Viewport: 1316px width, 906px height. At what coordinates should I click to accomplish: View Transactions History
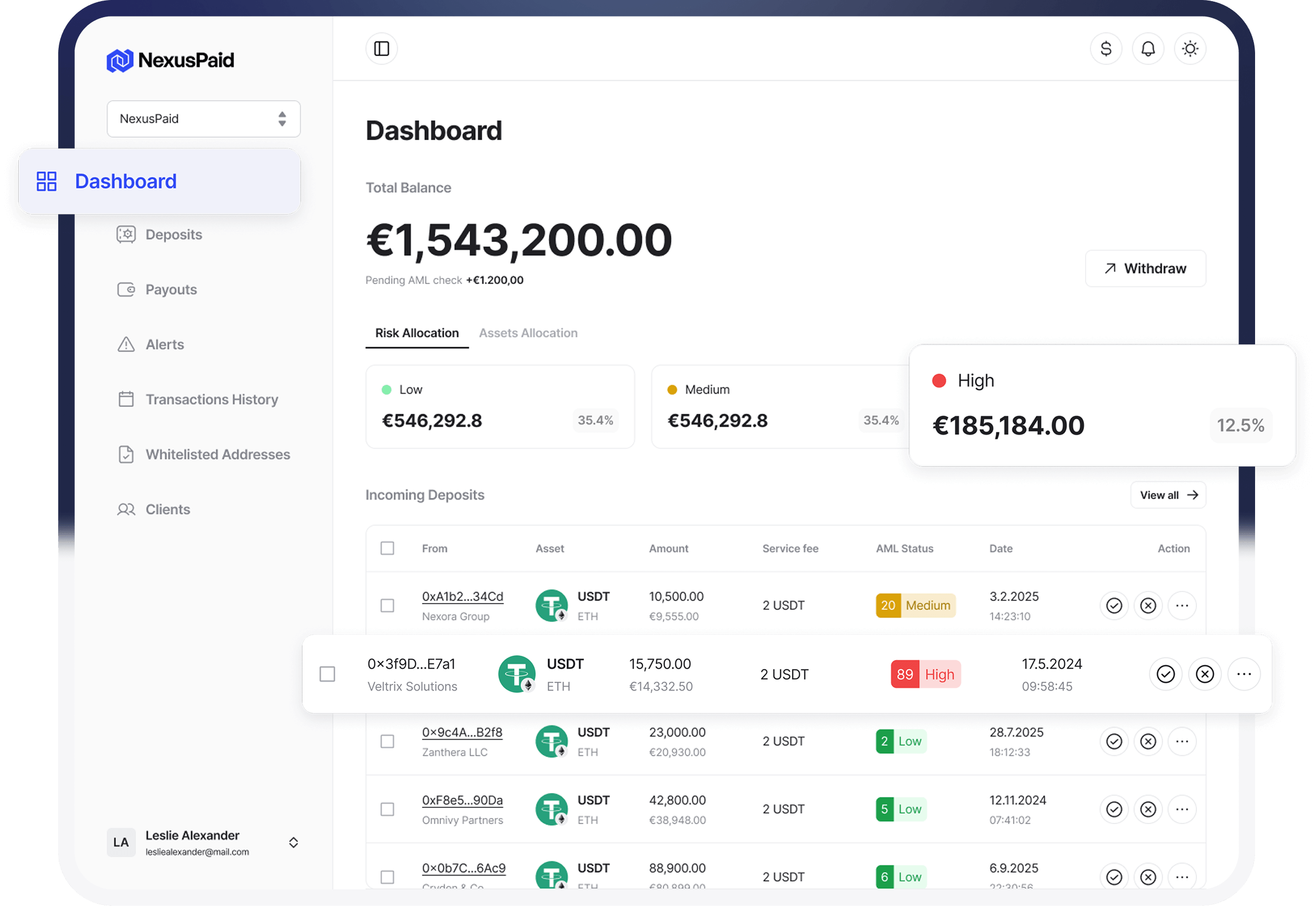click(211, 399)
